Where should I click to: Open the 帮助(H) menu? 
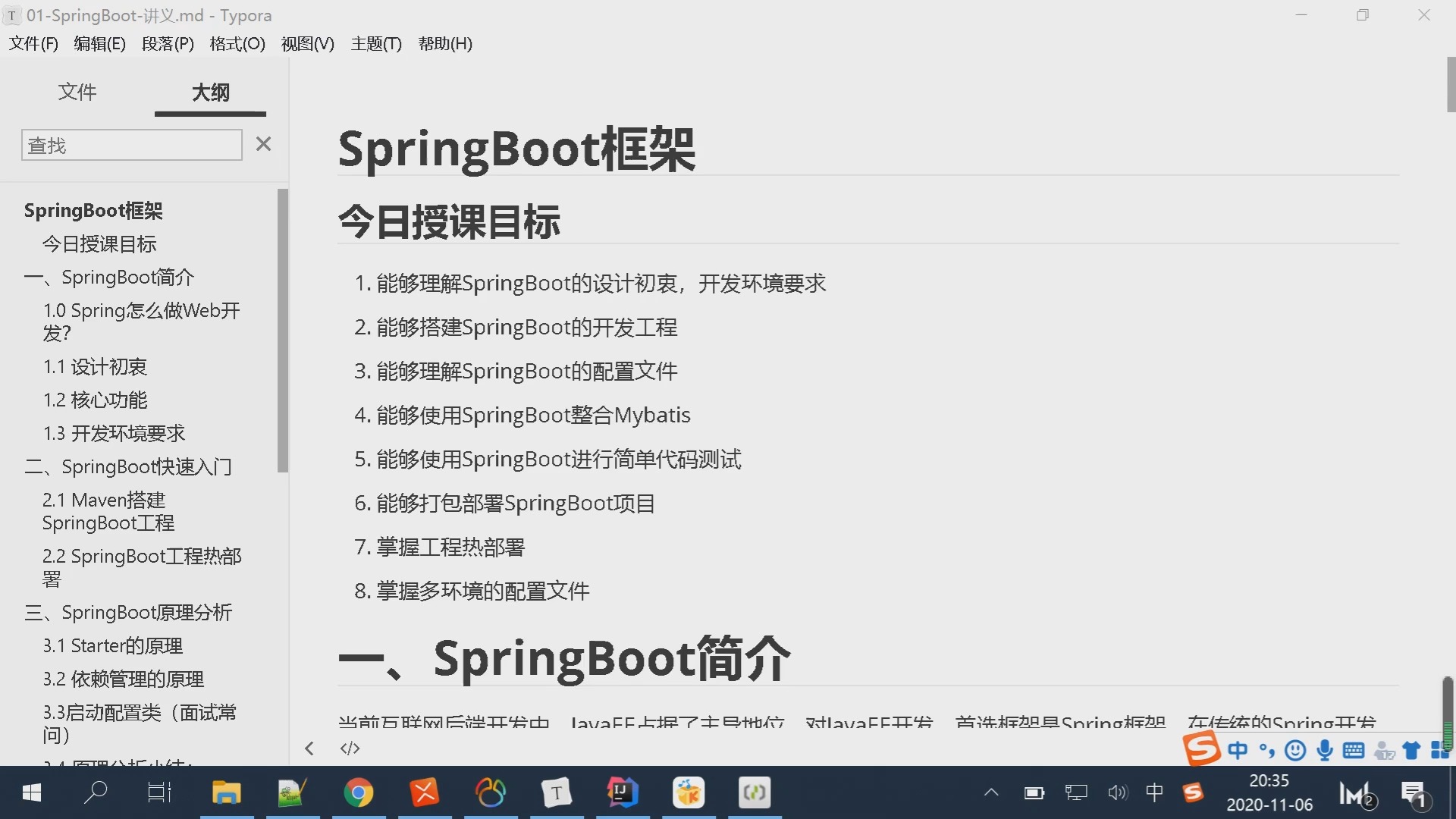(x=445, y=44)
